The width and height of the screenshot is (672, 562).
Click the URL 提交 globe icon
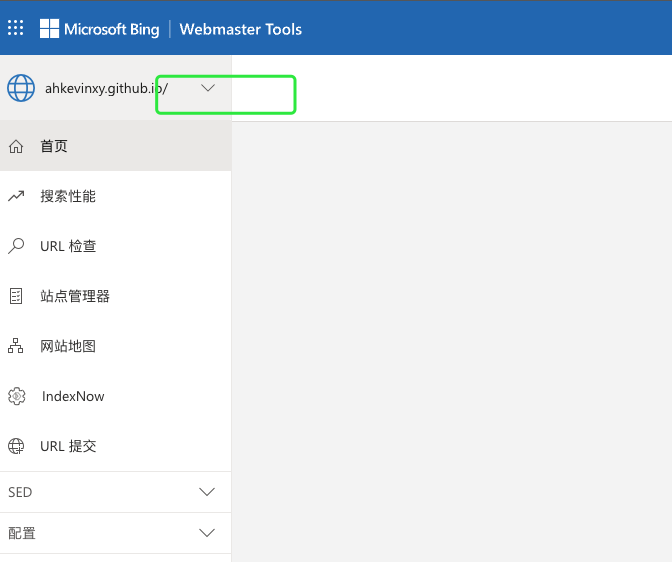(x=16, y=446)
